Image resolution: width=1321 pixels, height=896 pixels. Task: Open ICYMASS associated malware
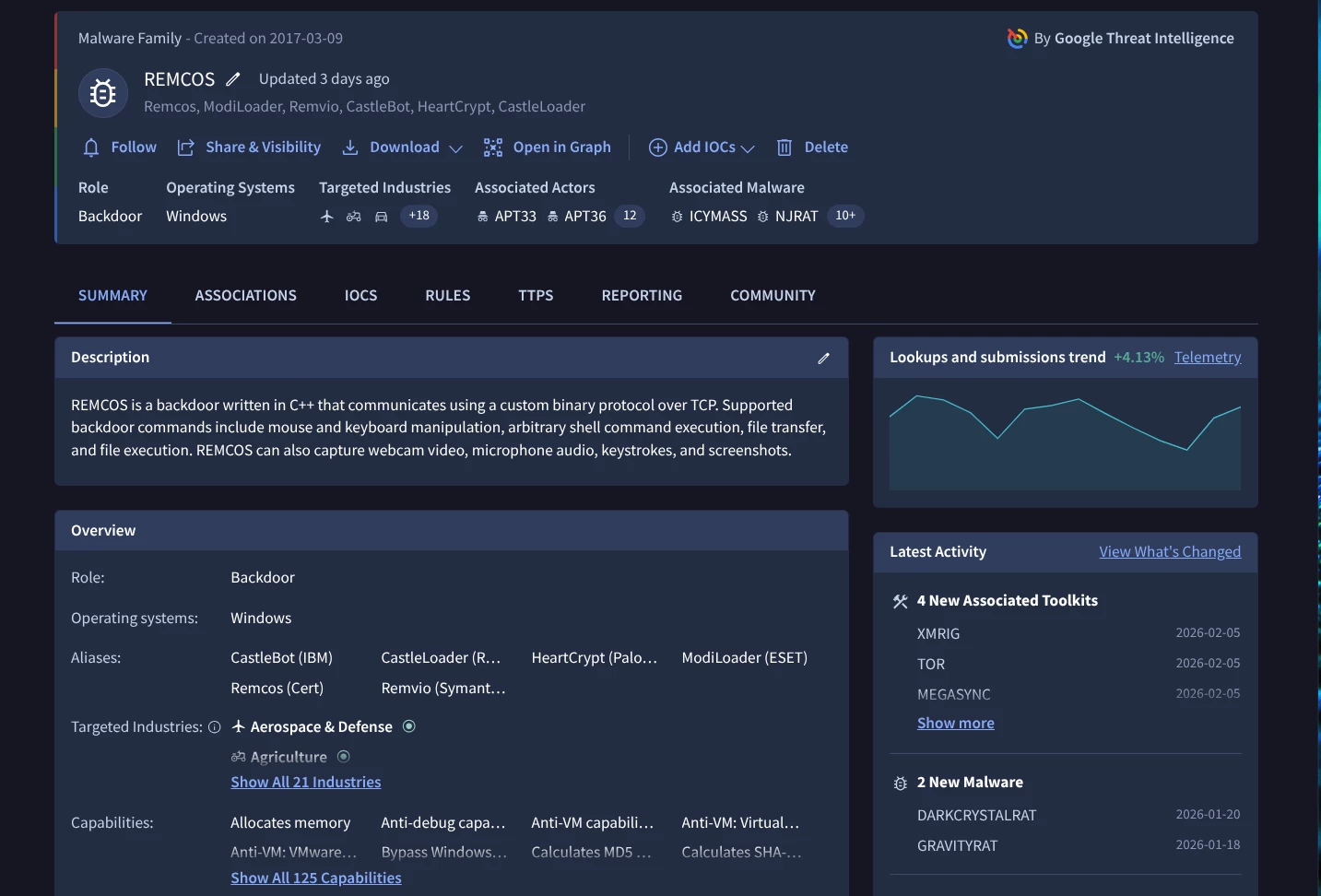pyautogui.click(x=709, y=217)
